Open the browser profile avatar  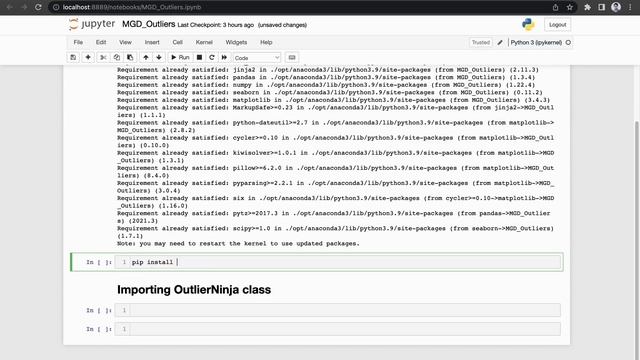(x=616, y=7)
